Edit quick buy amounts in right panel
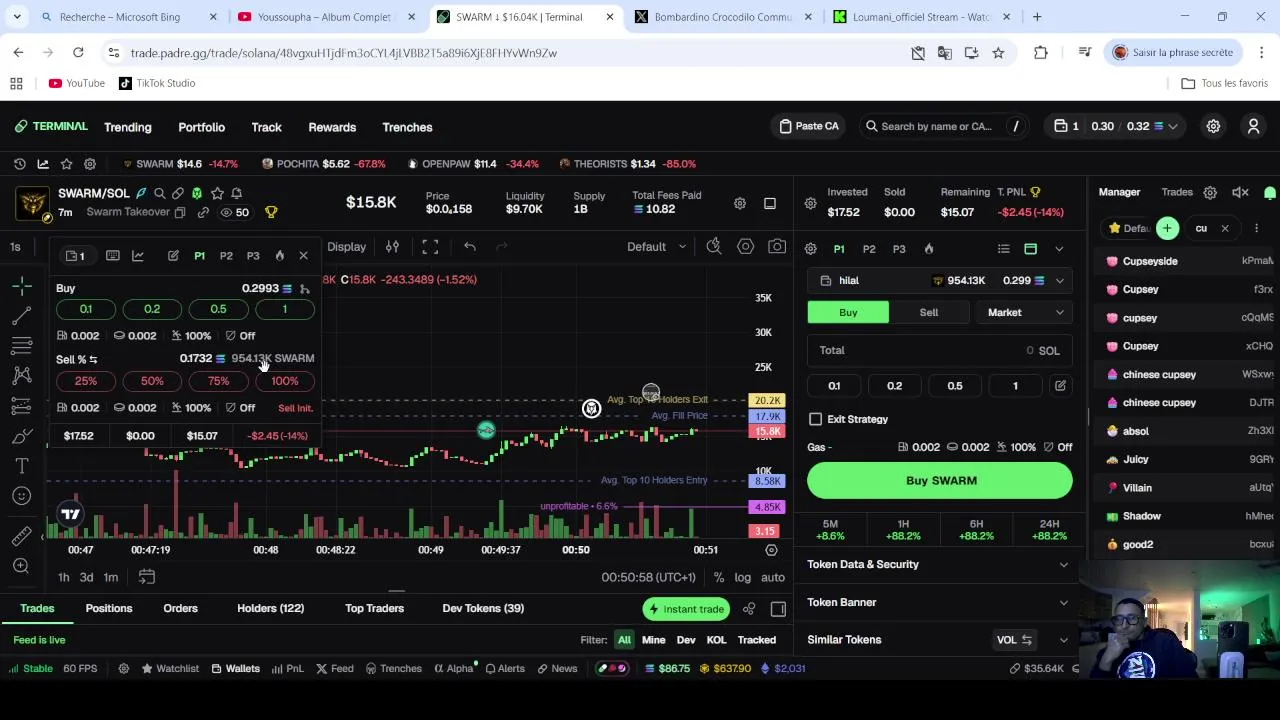 pyautogui.click(x=1060, y=386)
